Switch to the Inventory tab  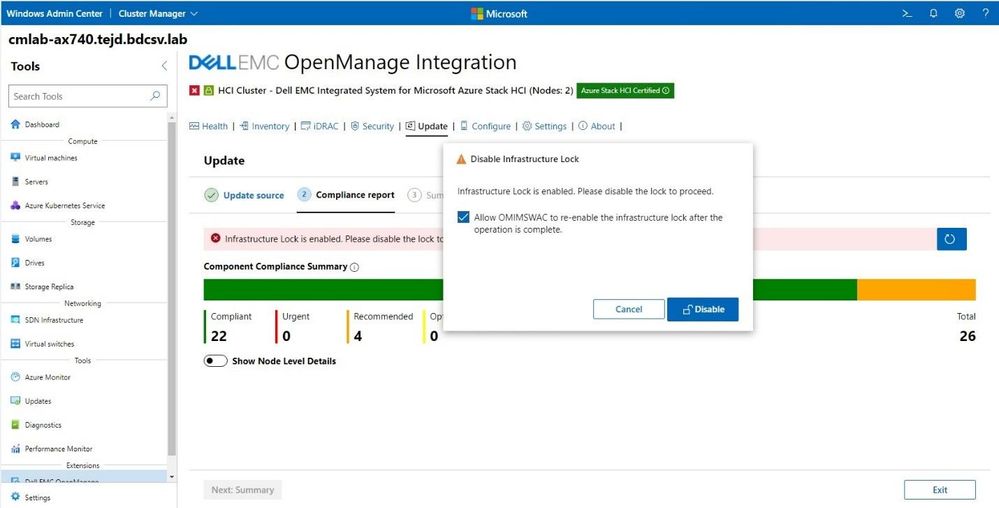point(264,126)
